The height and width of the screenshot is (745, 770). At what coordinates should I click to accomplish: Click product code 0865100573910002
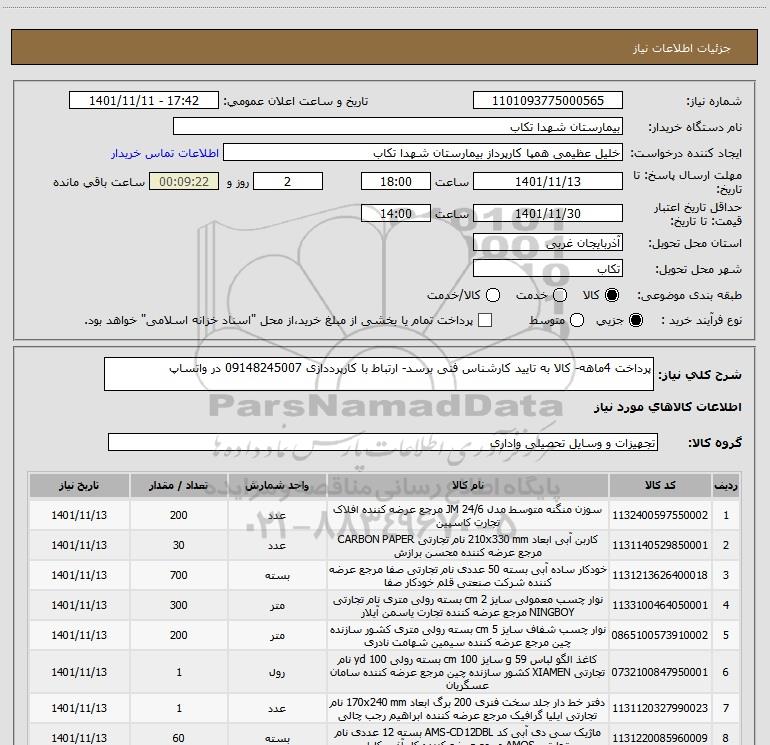point(660,635)
